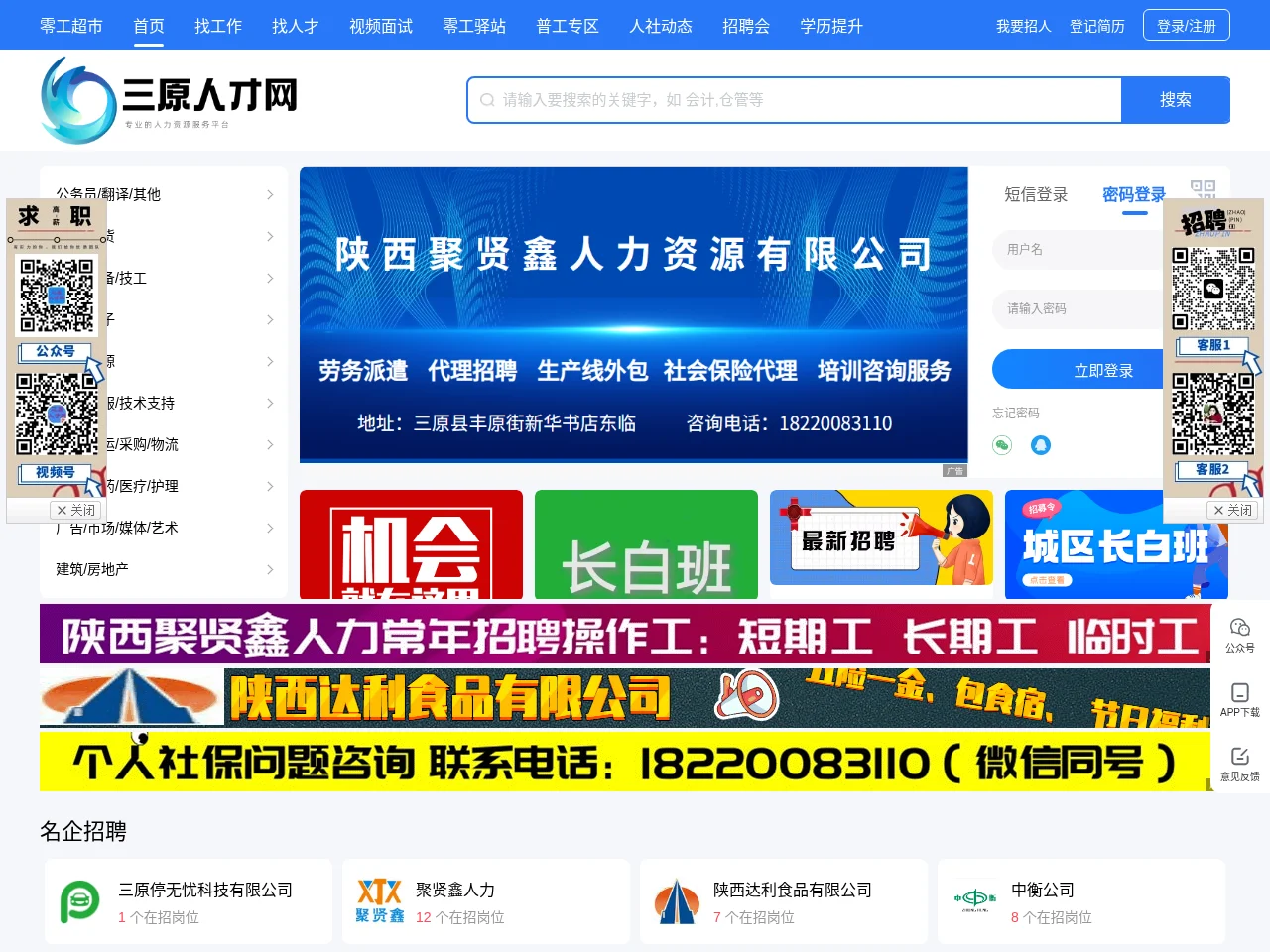This screenshot has height=952, width=1270.
Task: Open the 意见反馈 sidebar icon
Action: point(1240,764)
